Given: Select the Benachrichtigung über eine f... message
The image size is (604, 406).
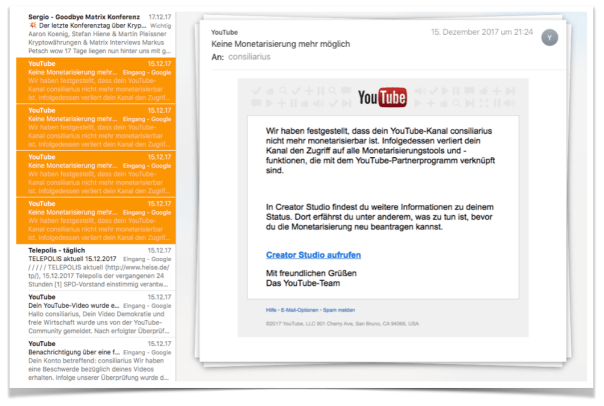Looking at the screenshot, I should point(96,361).
